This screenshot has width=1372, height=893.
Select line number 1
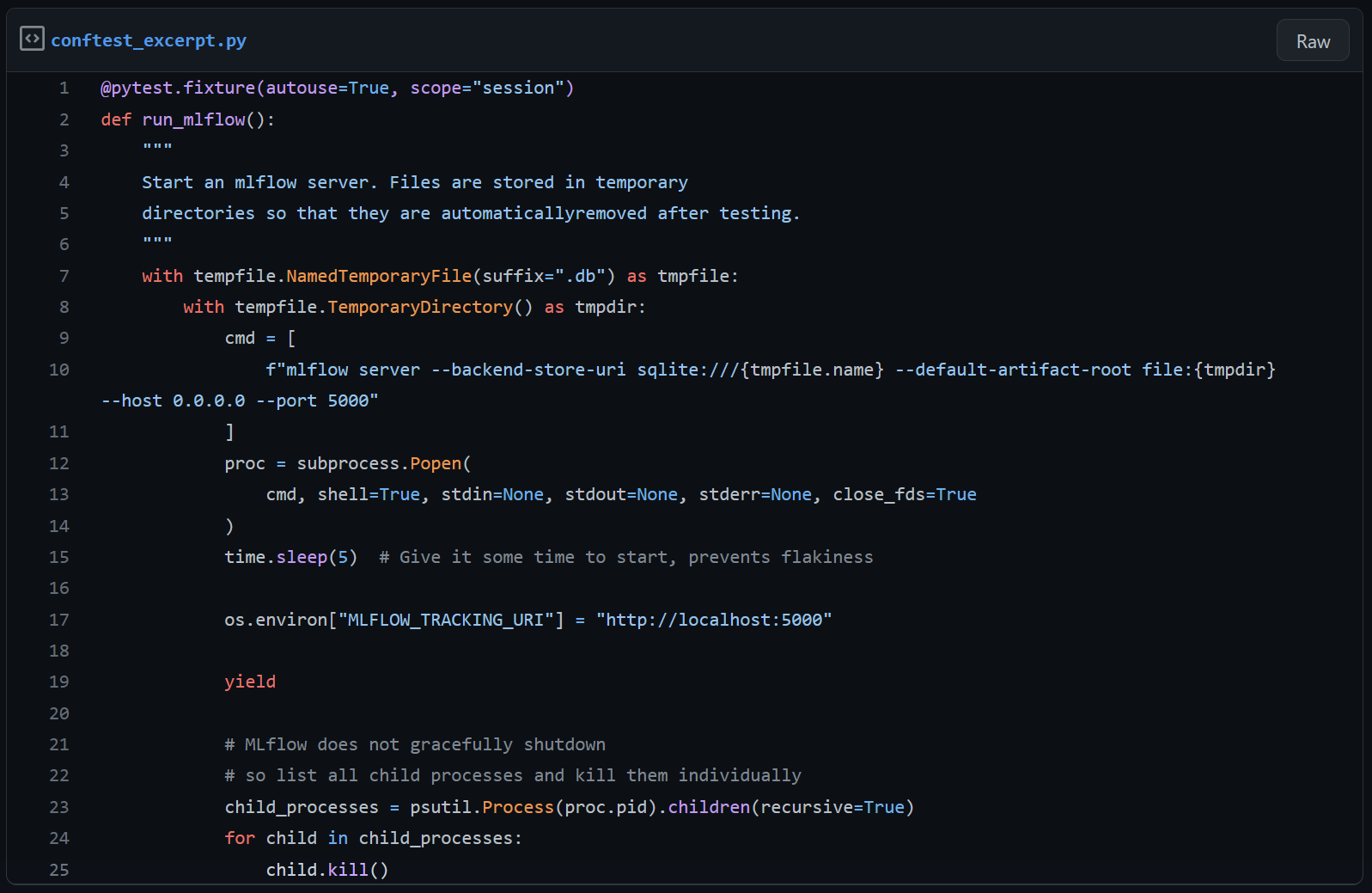coord(64,88)
